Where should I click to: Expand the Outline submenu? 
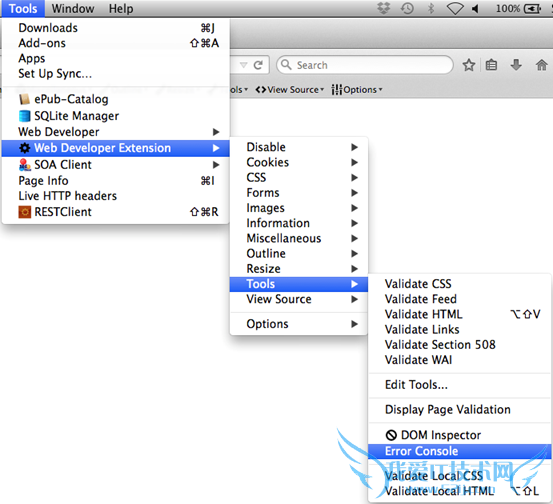coord(299,254)
